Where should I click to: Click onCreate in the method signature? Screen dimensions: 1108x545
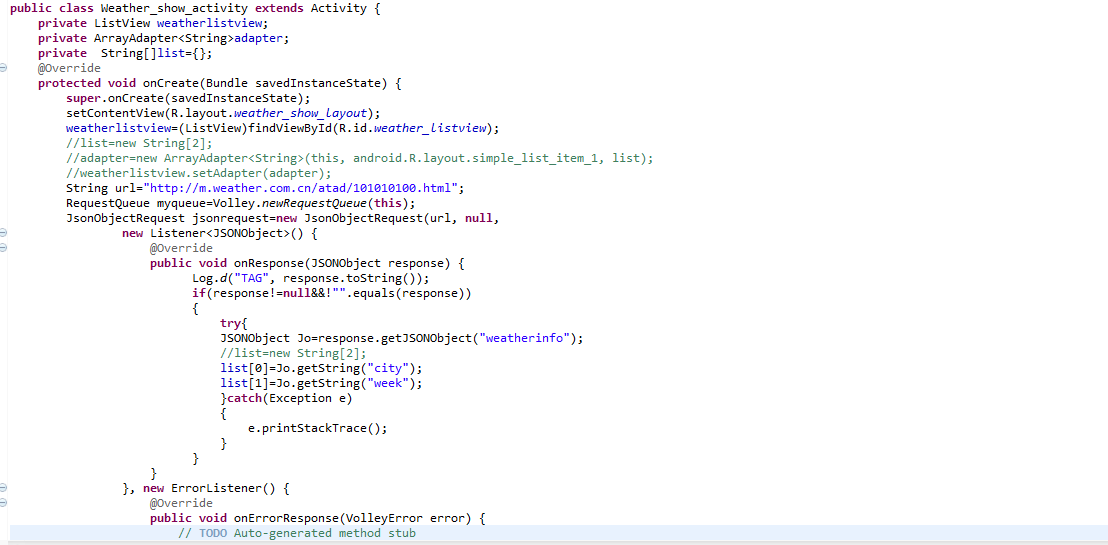pos(170,83)
